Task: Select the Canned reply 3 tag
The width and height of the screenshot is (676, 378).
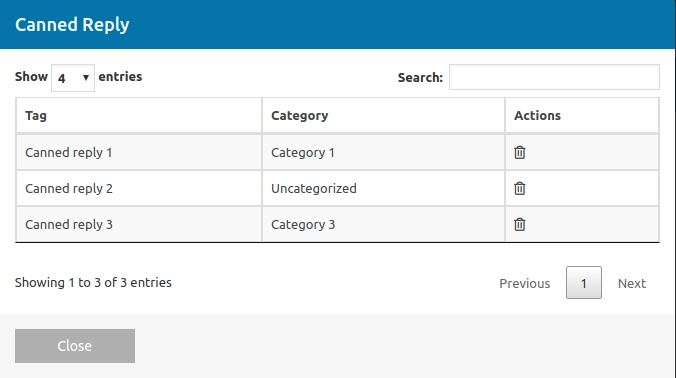Action: tap(69, 225)
